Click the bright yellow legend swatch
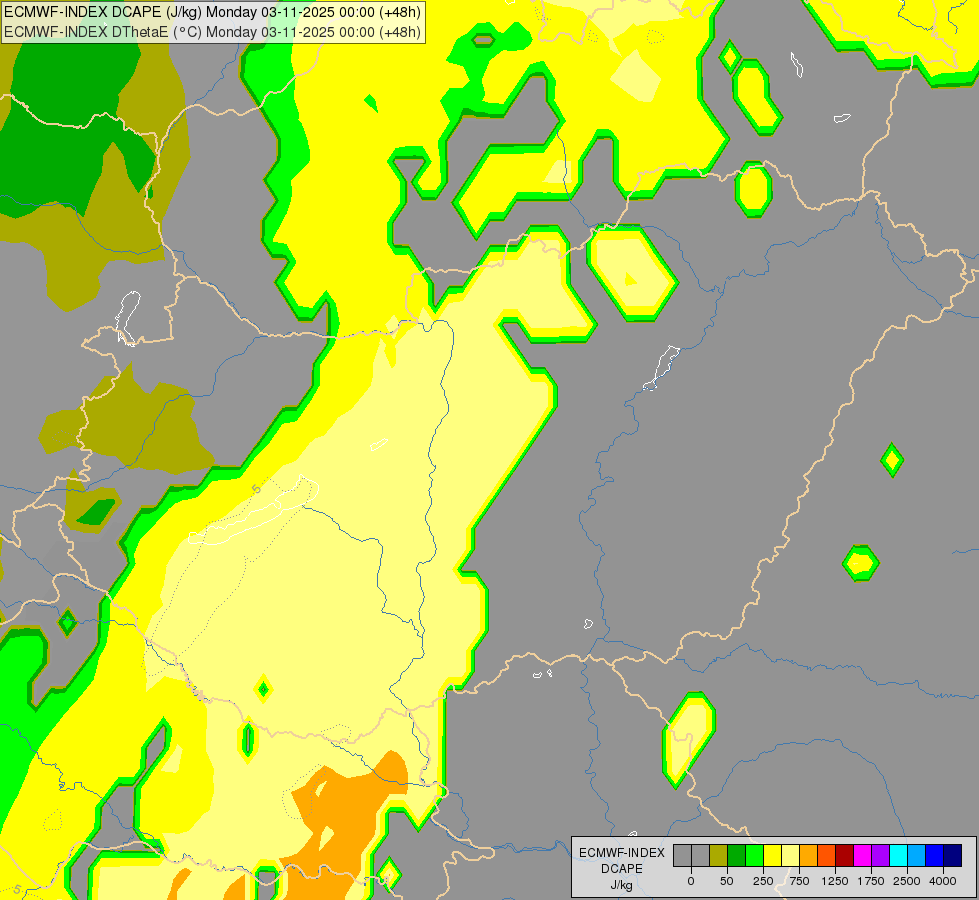Screen dimensions: 979x900 pos(772,856)
